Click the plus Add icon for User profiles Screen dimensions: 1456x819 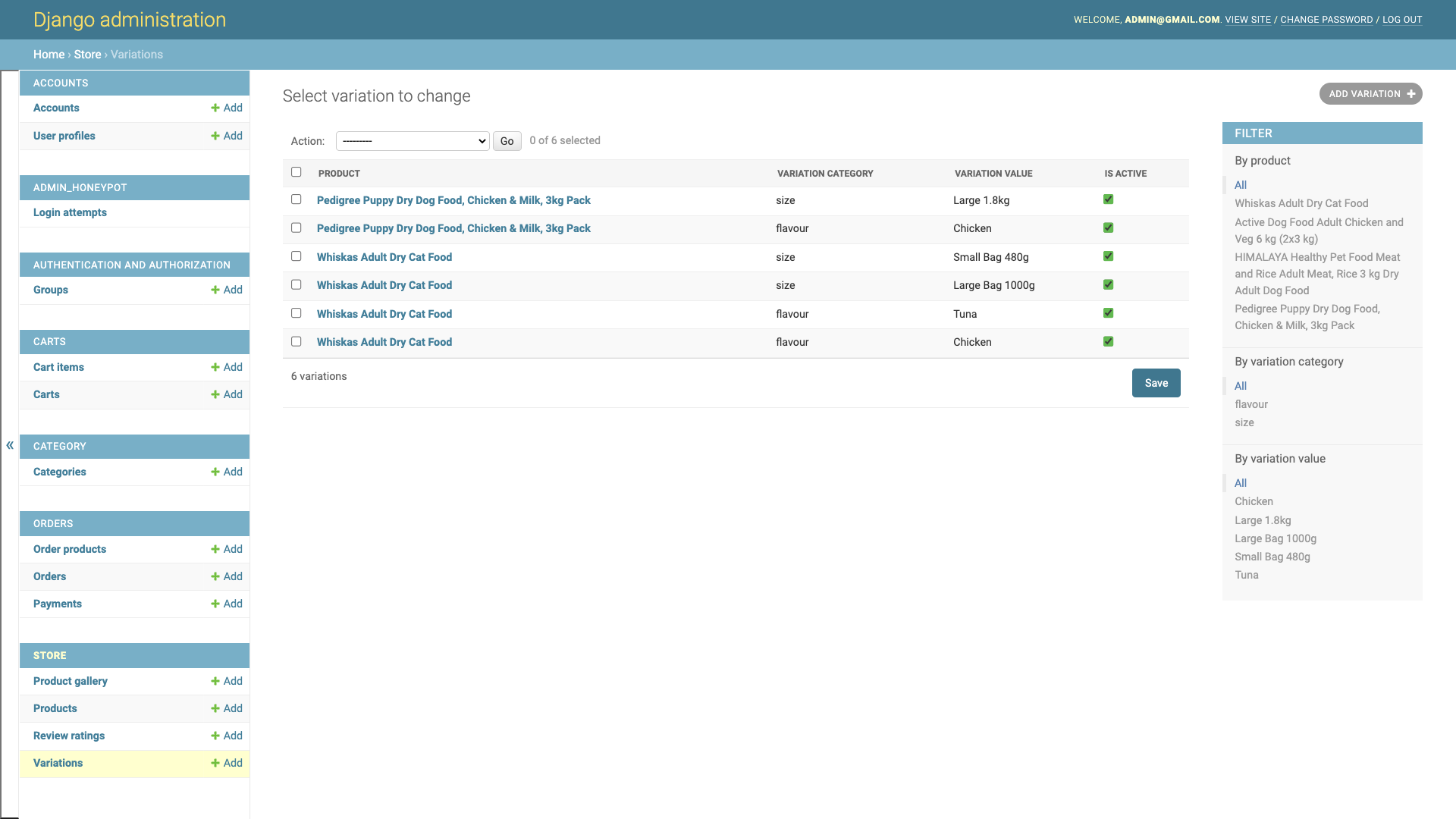pyautogui.click(x=227, y=136)
